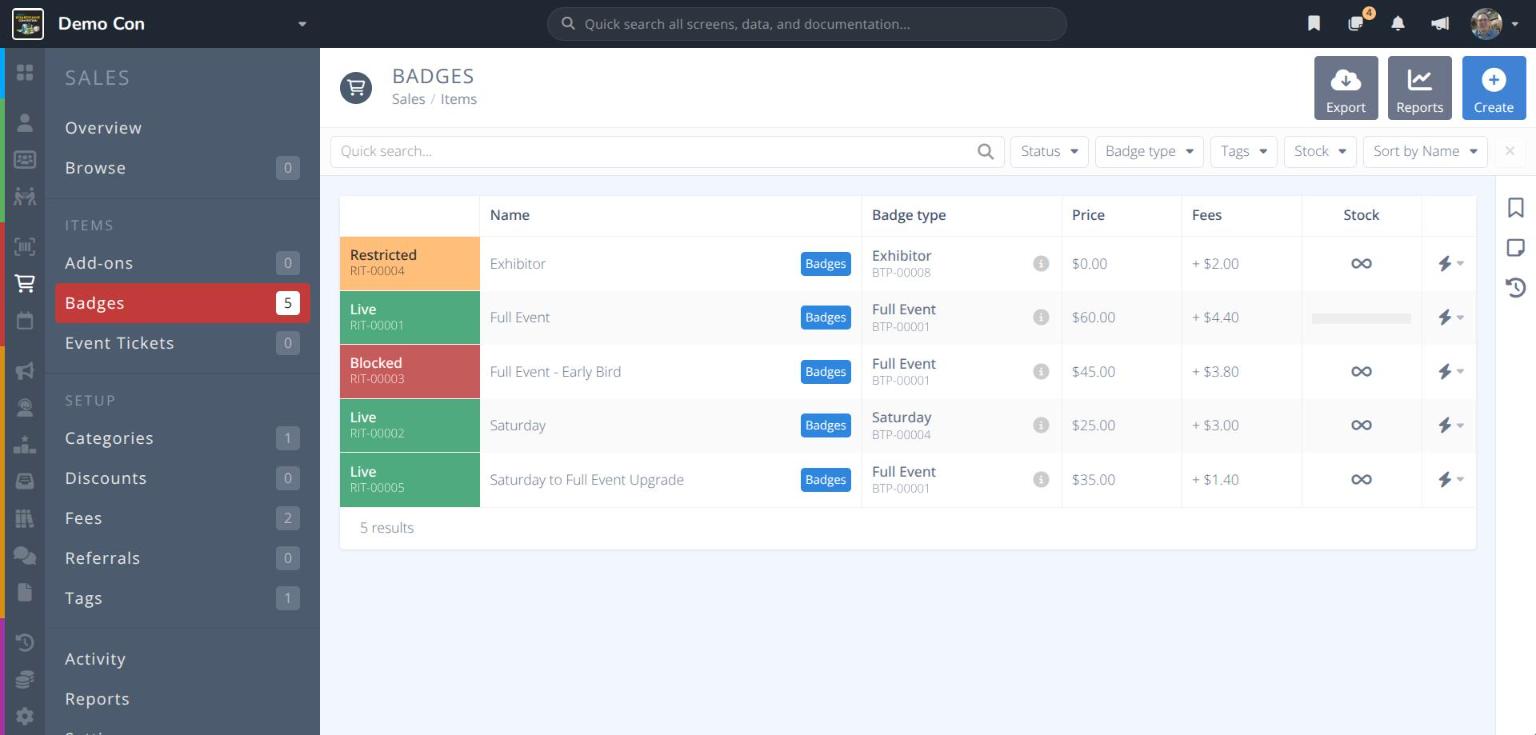
Task: Open the dashboard grid icon in left rail
Action: (x=25, y=72)
